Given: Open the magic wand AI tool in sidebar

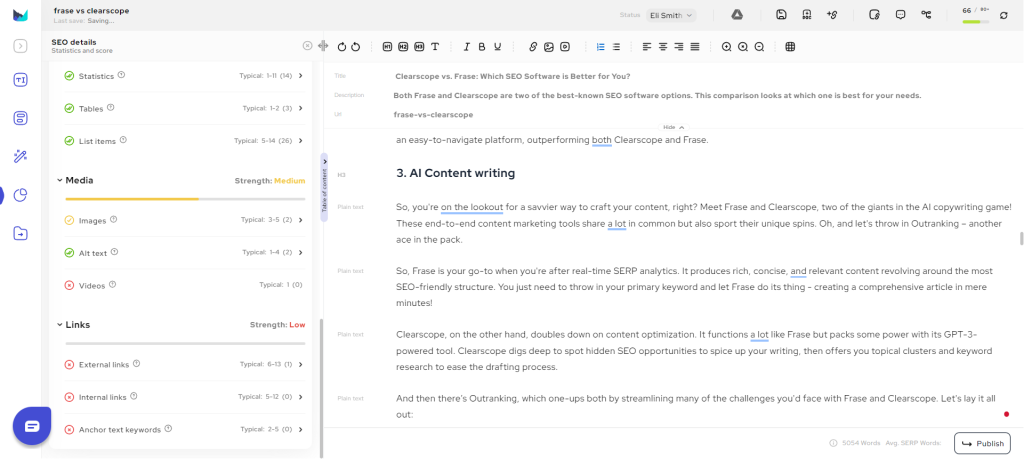Looking at the screenshot, I should coord(20,156).
